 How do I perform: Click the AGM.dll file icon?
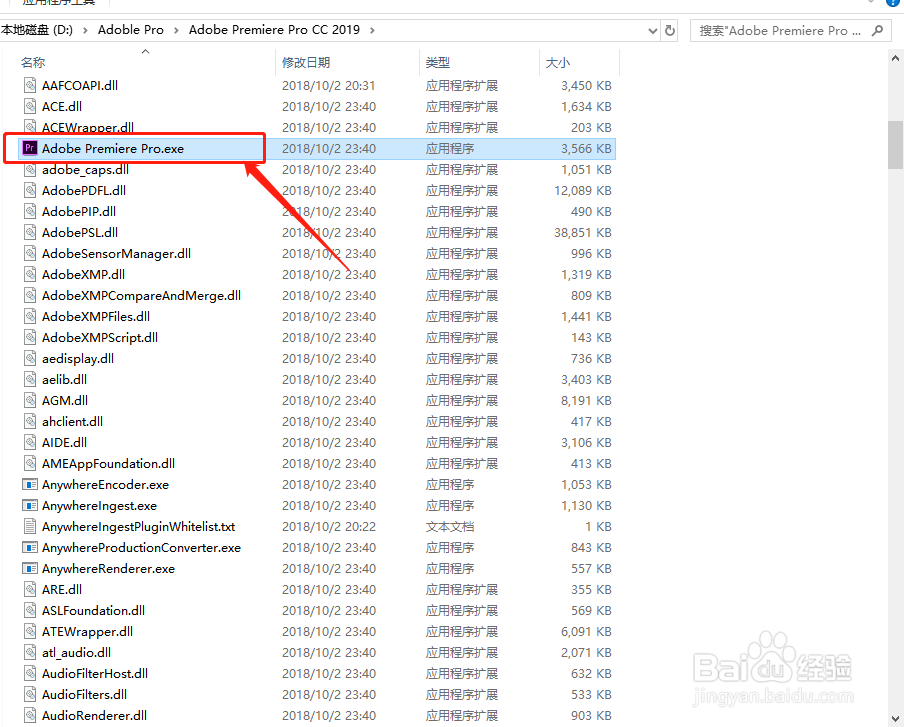point(30,400)
